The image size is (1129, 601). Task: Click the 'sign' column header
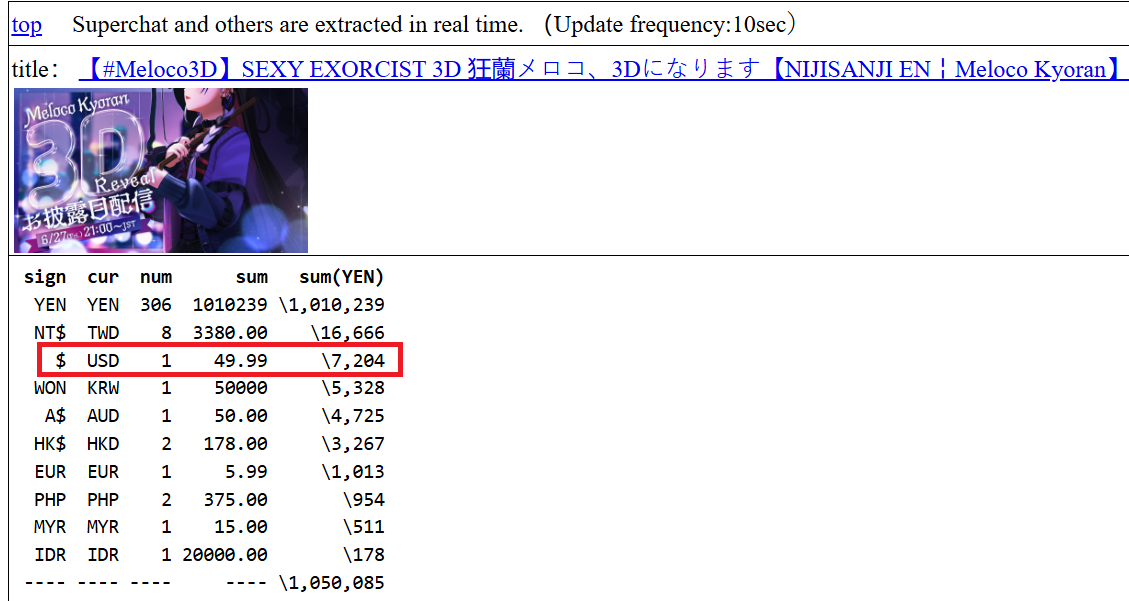45,277
